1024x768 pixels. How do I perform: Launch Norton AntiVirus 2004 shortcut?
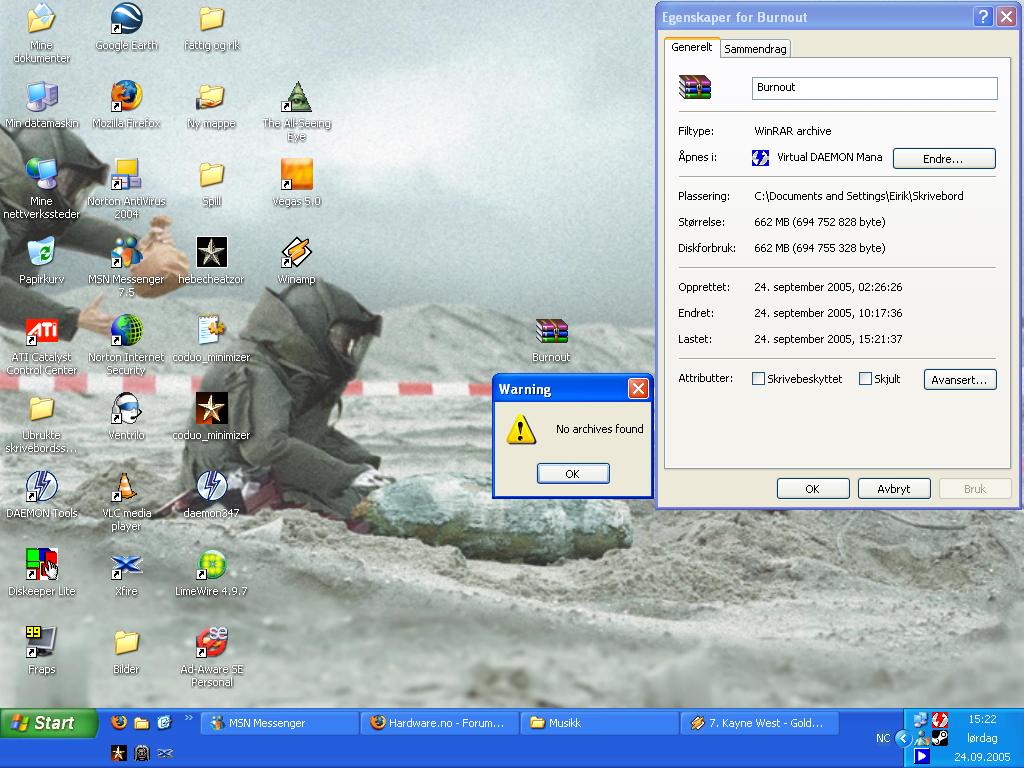coord(126,188)
